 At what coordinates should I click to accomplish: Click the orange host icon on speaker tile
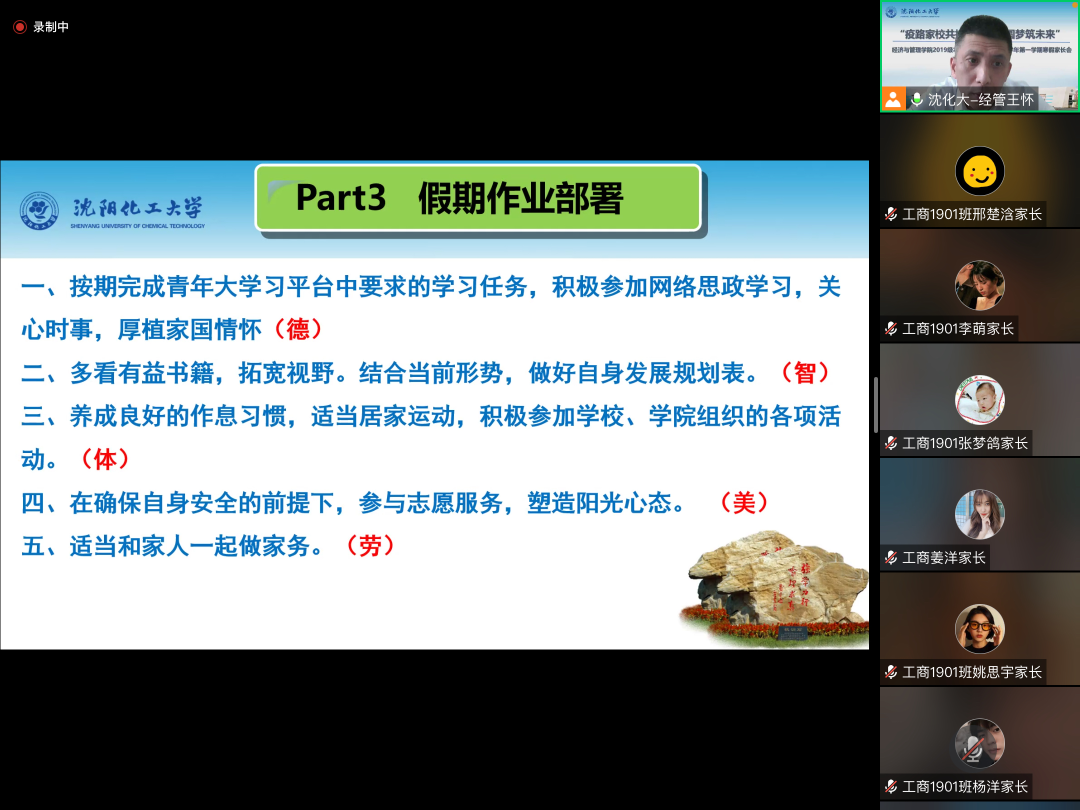click(x=893, y=99)
